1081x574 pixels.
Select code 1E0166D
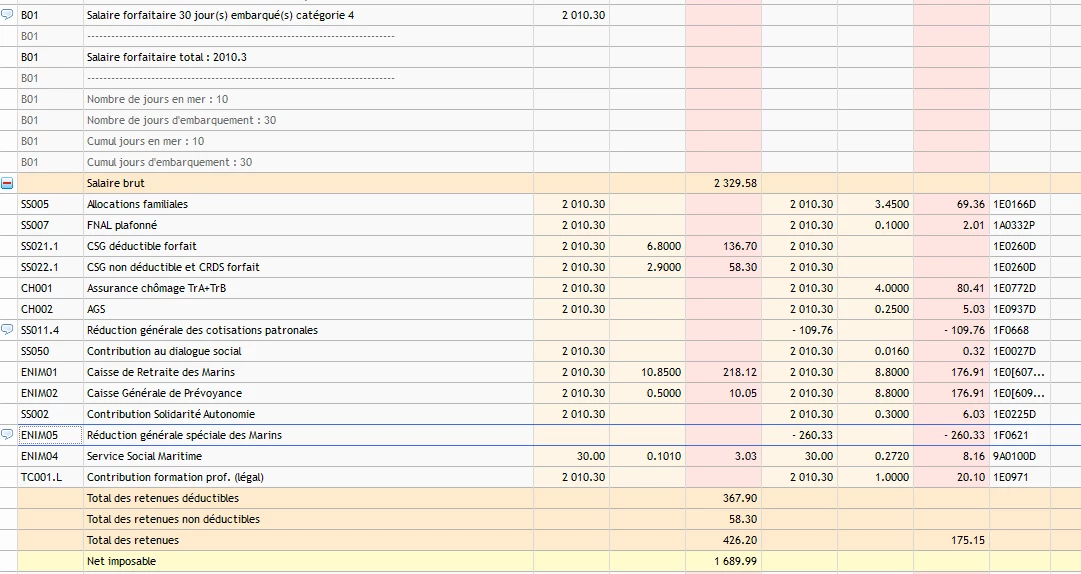(1015, 204)
